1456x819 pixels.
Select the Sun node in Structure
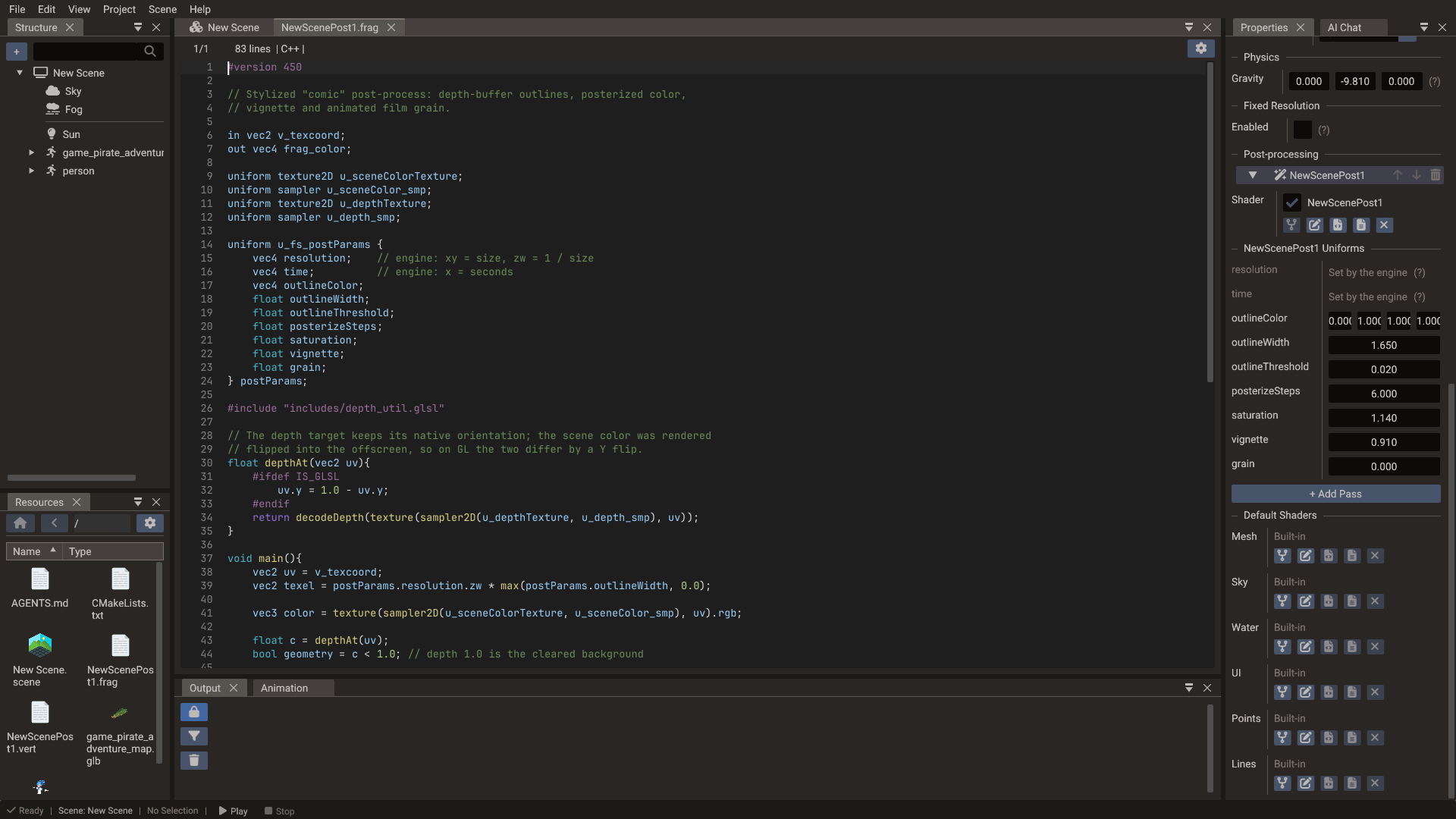coord(71,134)
